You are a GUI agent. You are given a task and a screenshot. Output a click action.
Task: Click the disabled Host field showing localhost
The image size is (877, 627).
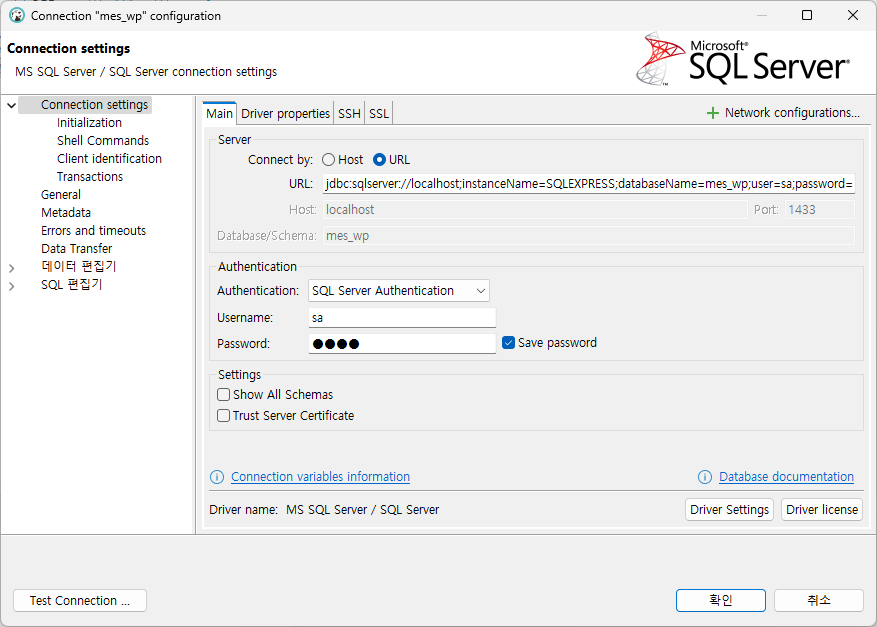click(x=535, y=210)
